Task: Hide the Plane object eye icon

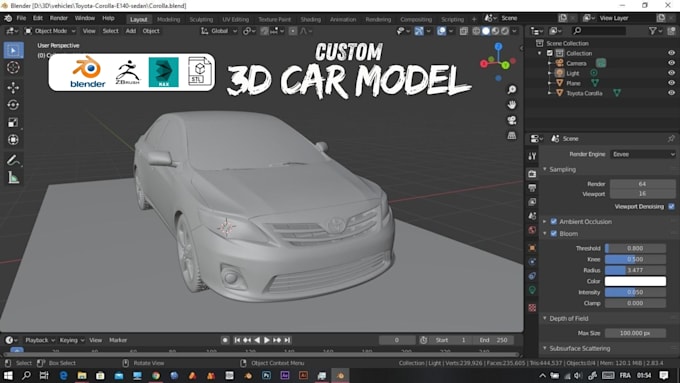Action: click(x=671, y=83)
